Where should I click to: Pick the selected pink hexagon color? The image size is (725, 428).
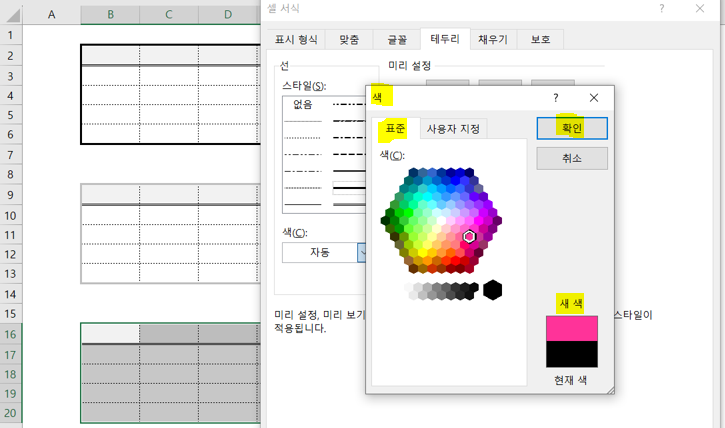[469, 237]
